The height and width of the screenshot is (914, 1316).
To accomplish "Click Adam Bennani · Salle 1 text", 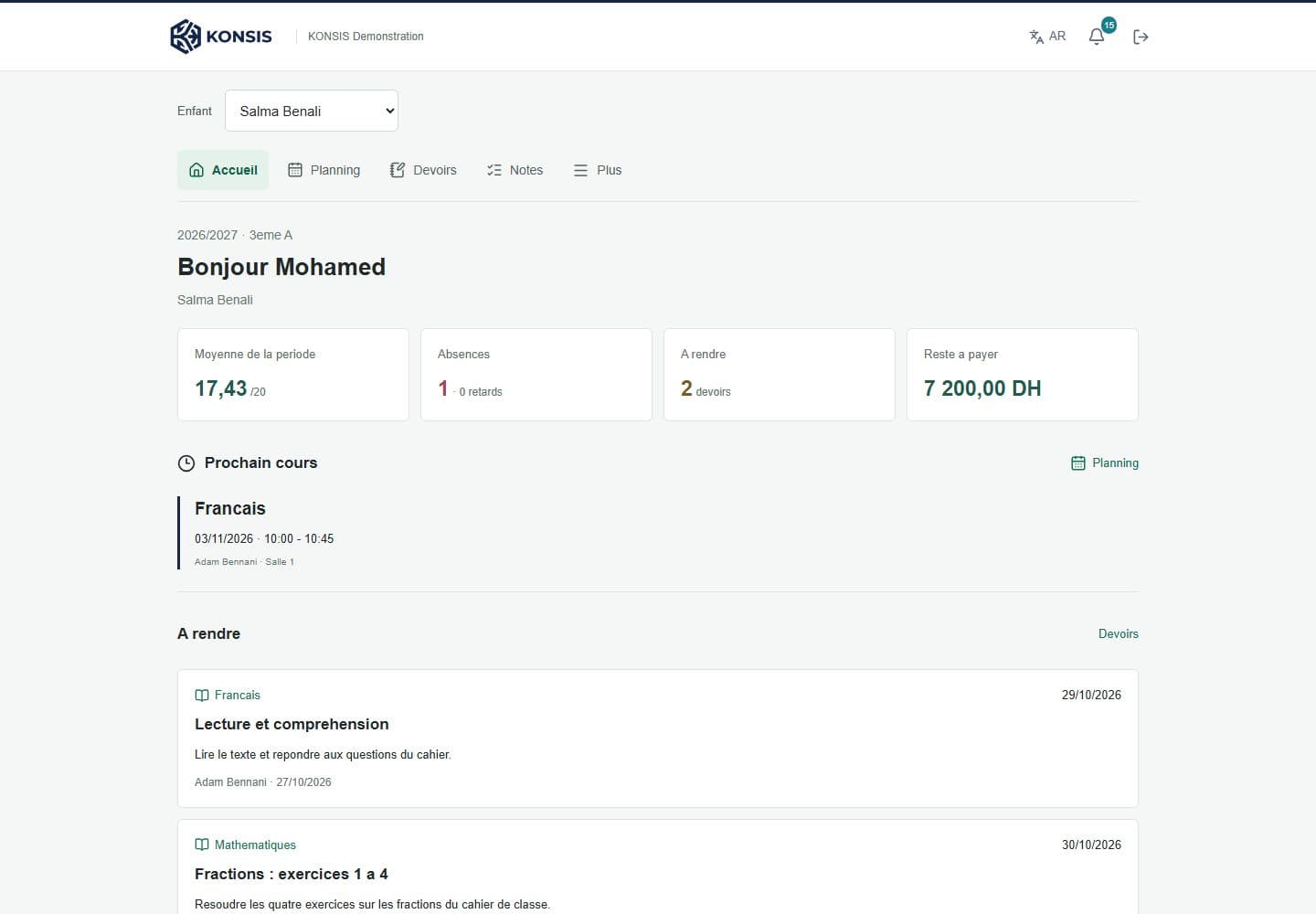I will 244,562.
